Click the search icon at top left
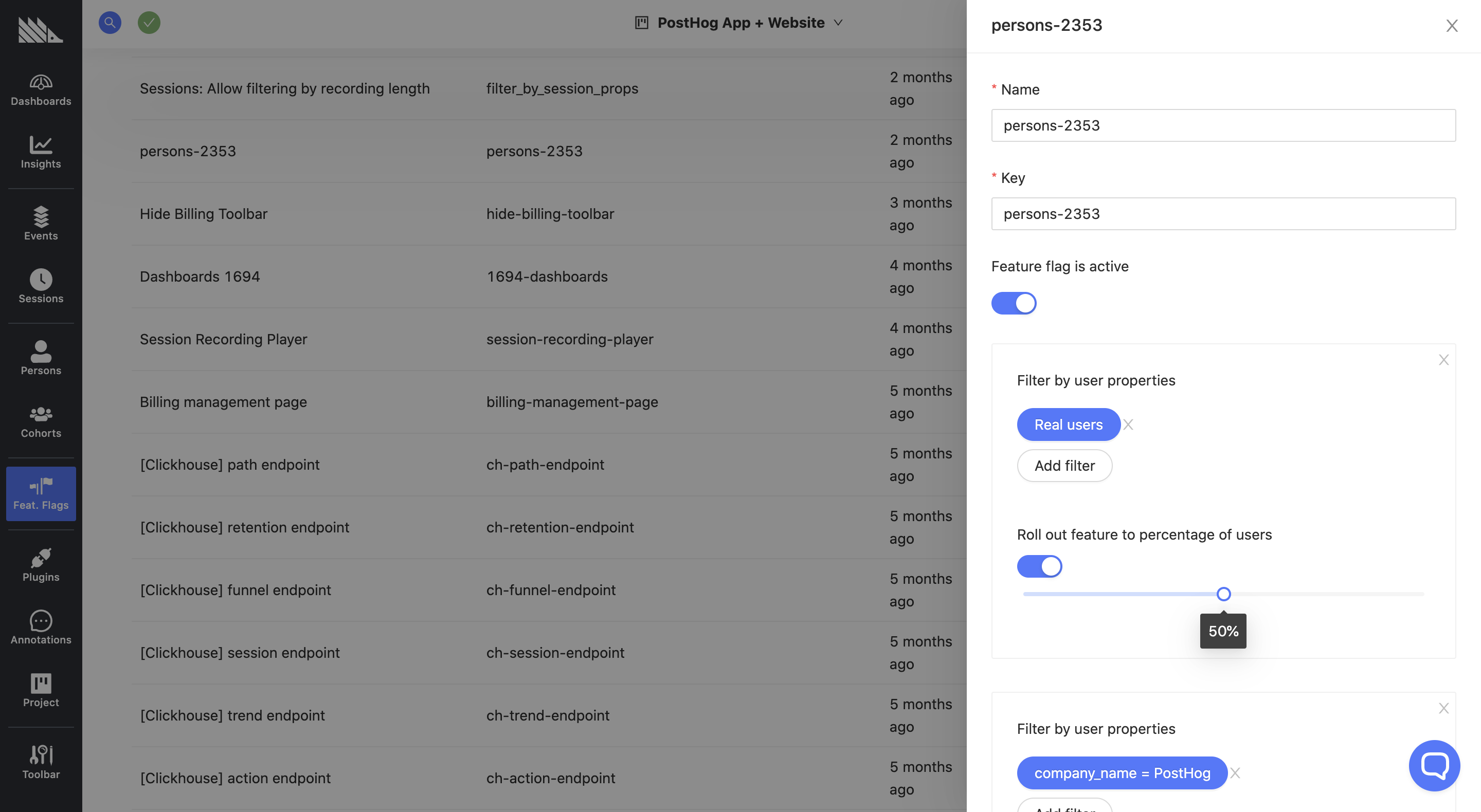1481x812 pixels. tap(110, 22)
